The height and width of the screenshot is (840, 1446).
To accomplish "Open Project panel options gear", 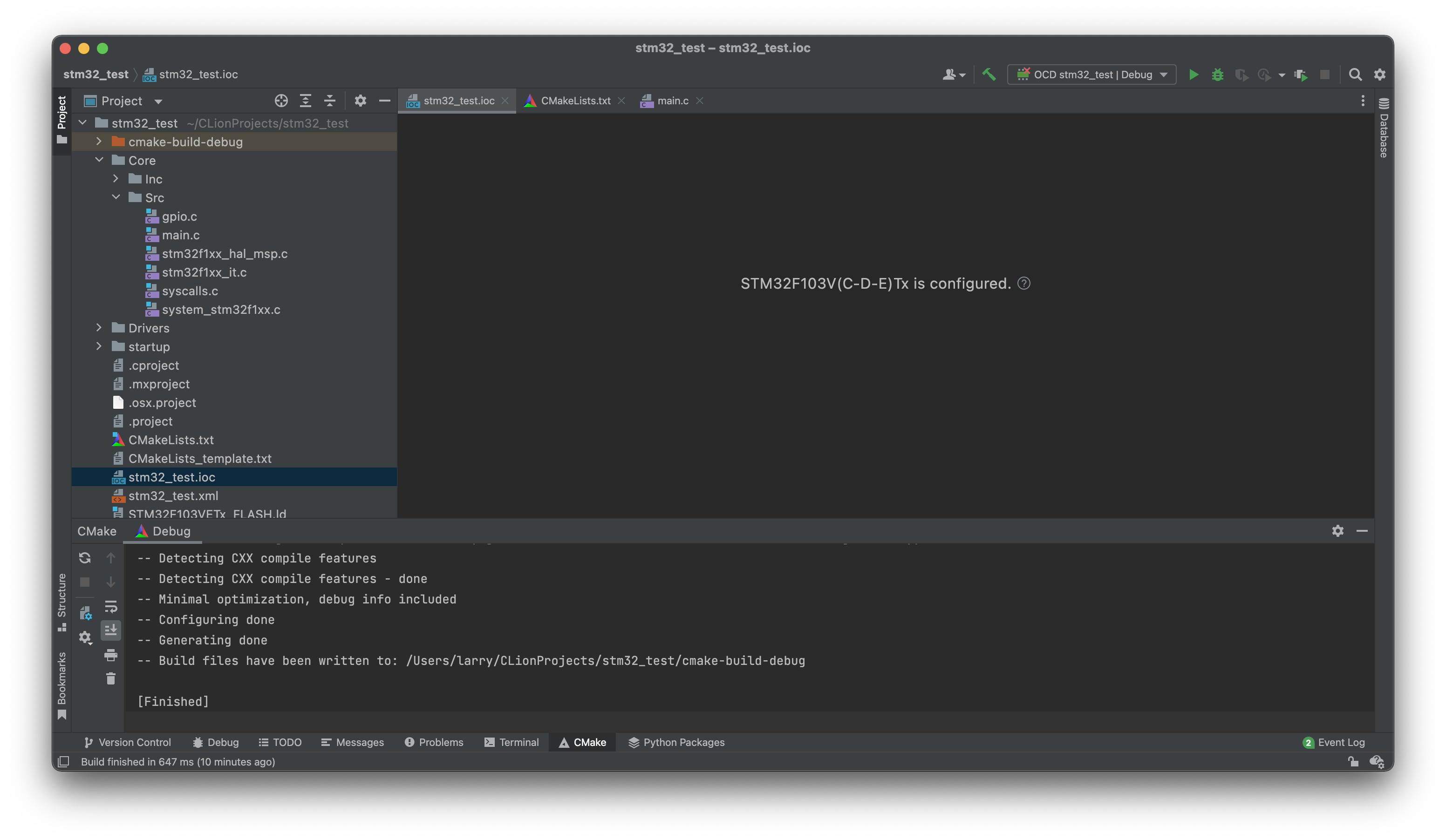I will click(x=360, y=101).
